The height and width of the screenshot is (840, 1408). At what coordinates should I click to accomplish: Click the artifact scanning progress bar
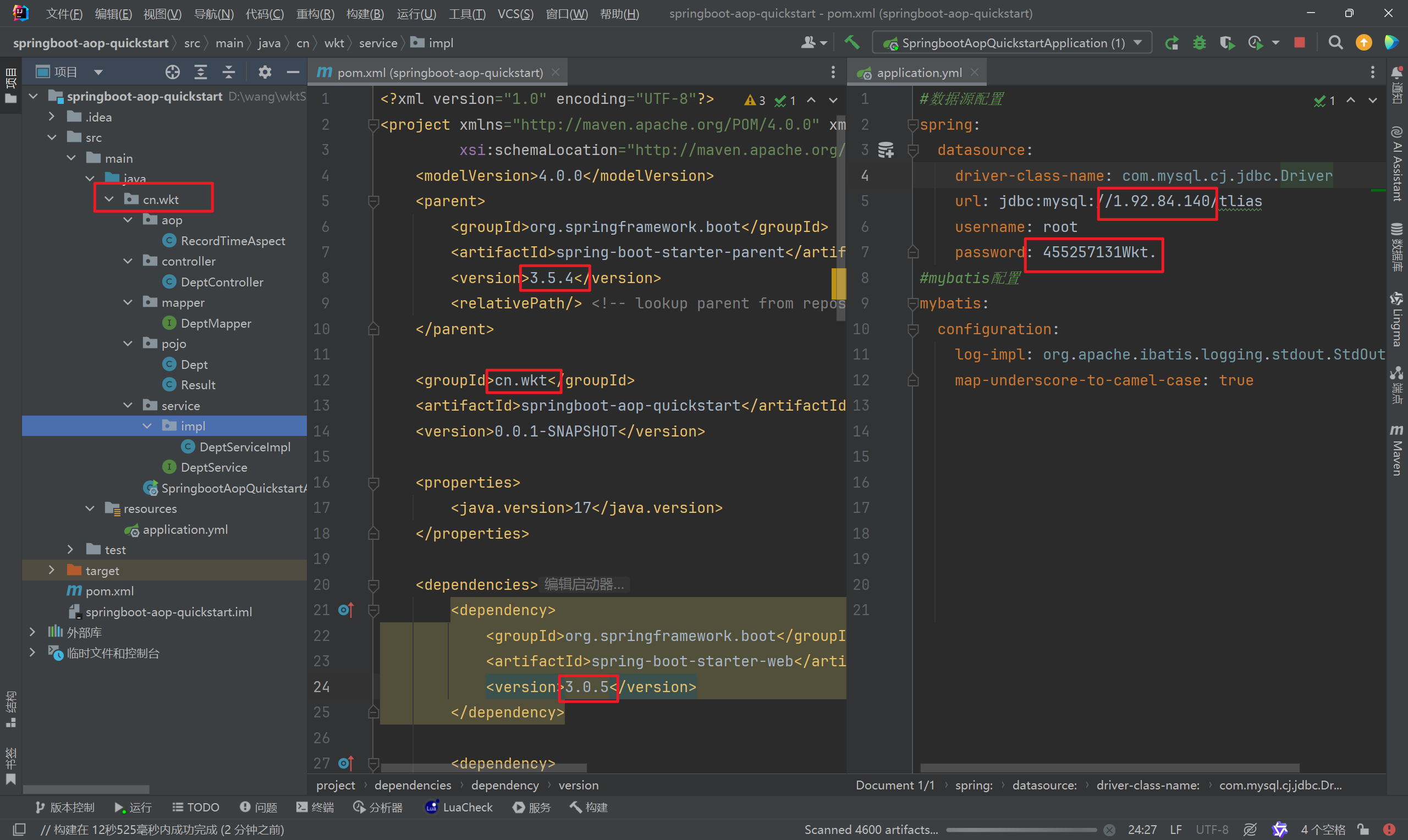coord(1021,830)
